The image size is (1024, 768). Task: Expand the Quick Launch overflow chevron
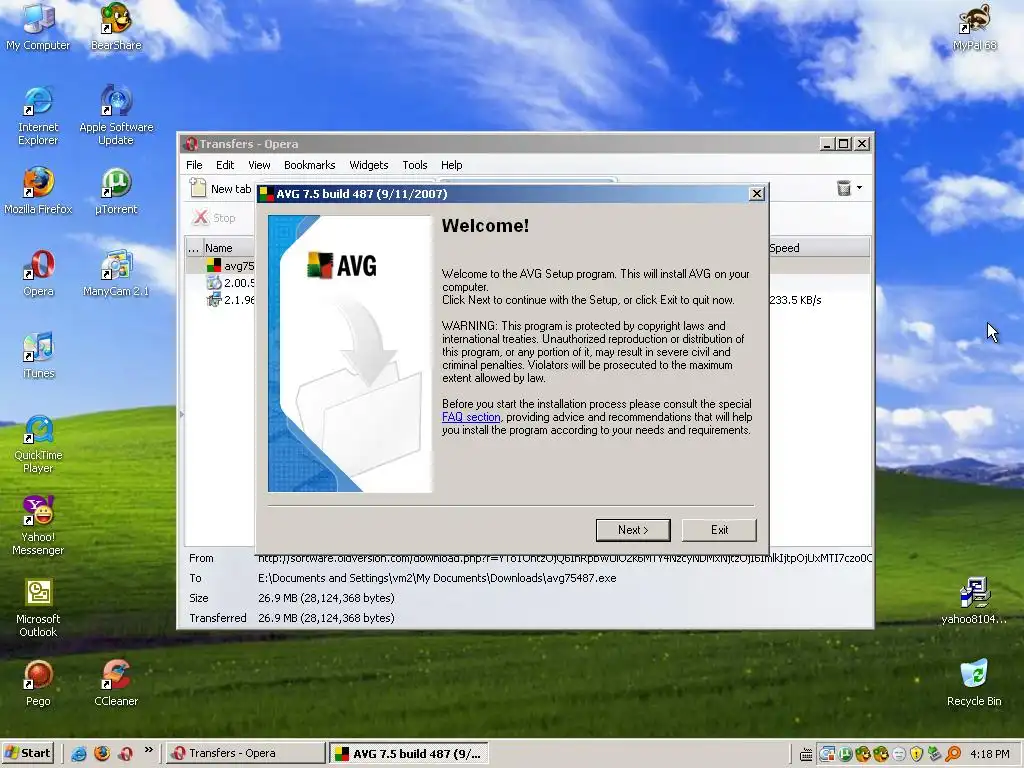click(148, 750)
